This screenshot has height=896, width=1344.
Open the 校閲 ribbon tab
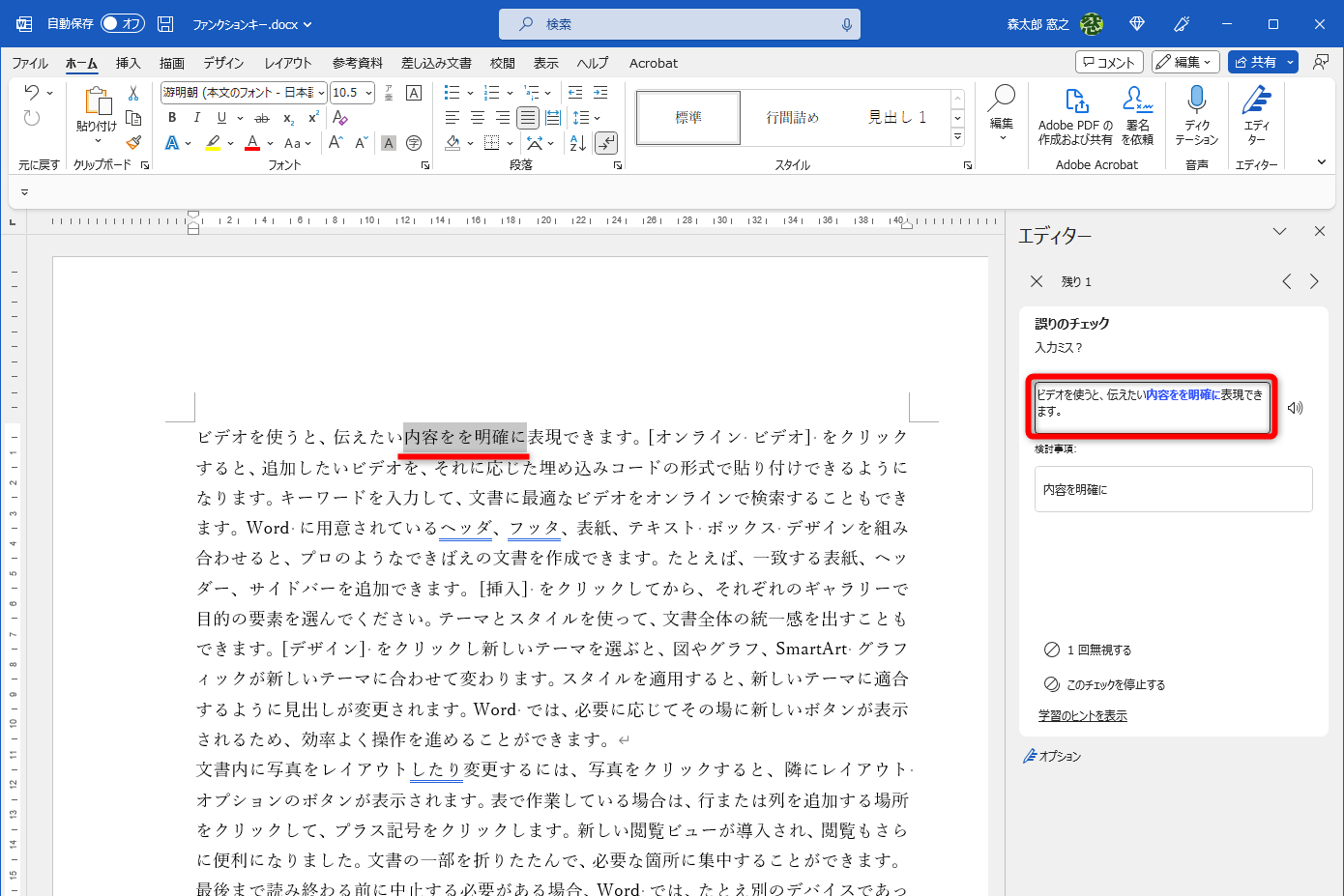[502, 63]
